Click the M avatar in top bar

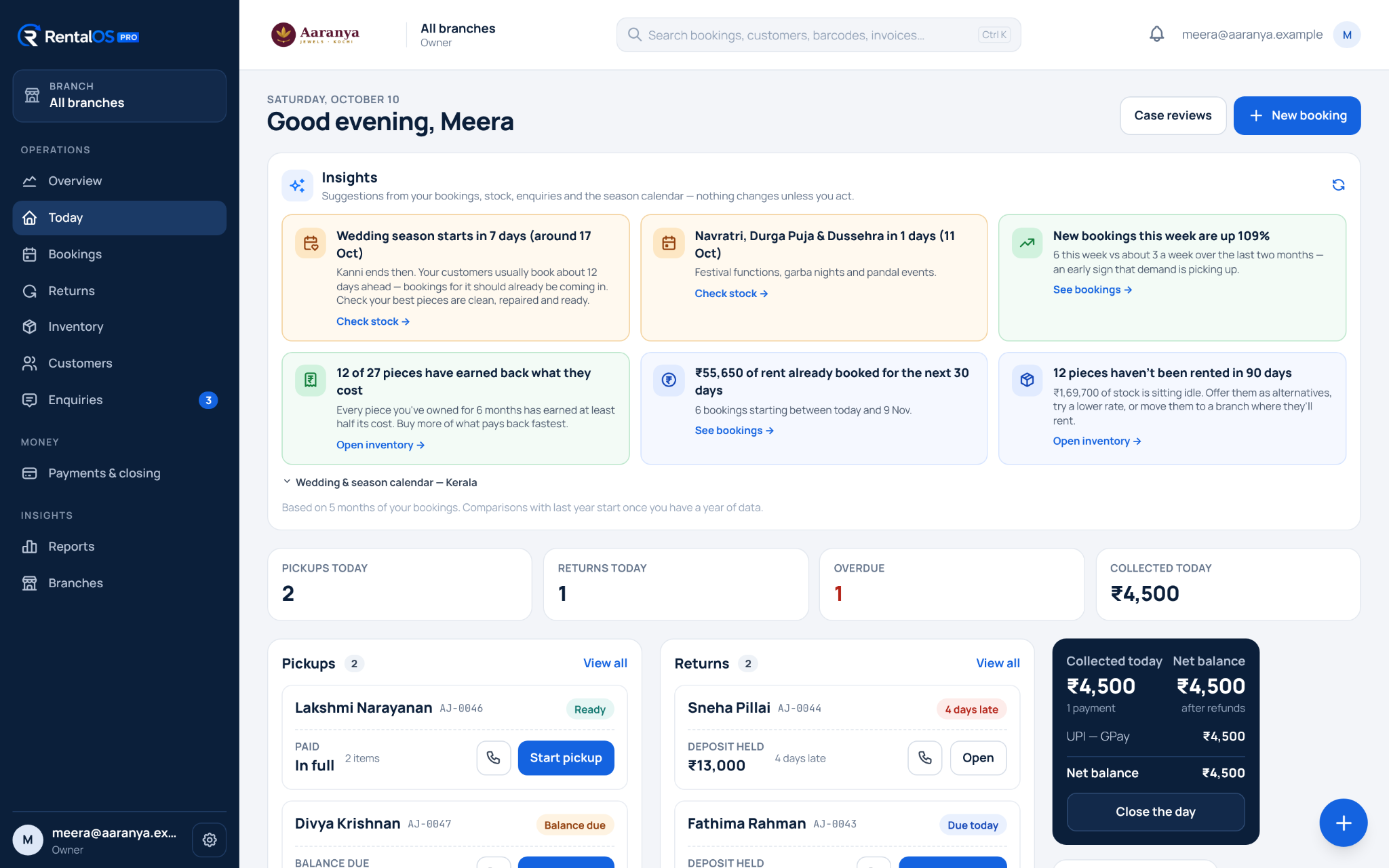[1346, 35]
